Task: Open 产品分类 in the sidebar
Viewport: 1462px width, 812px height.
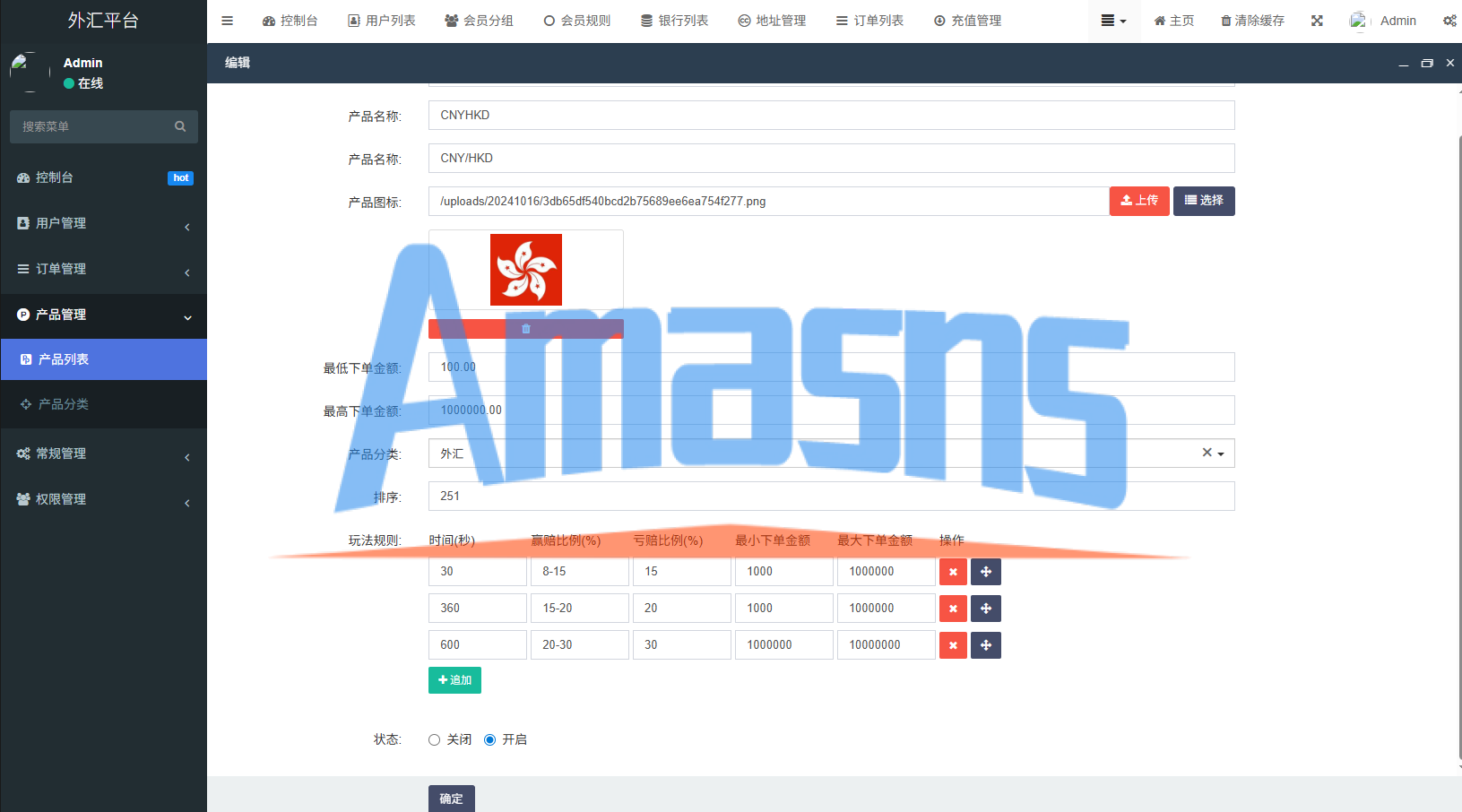Action: pos(104,404)
